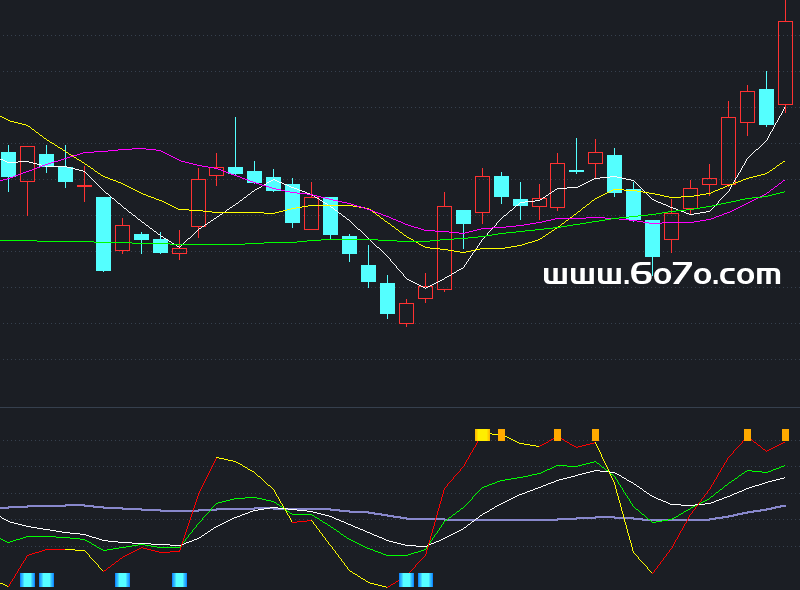800x590 pixels.
Task: Click the rightmost blue oversold marker
Action: 425,580
